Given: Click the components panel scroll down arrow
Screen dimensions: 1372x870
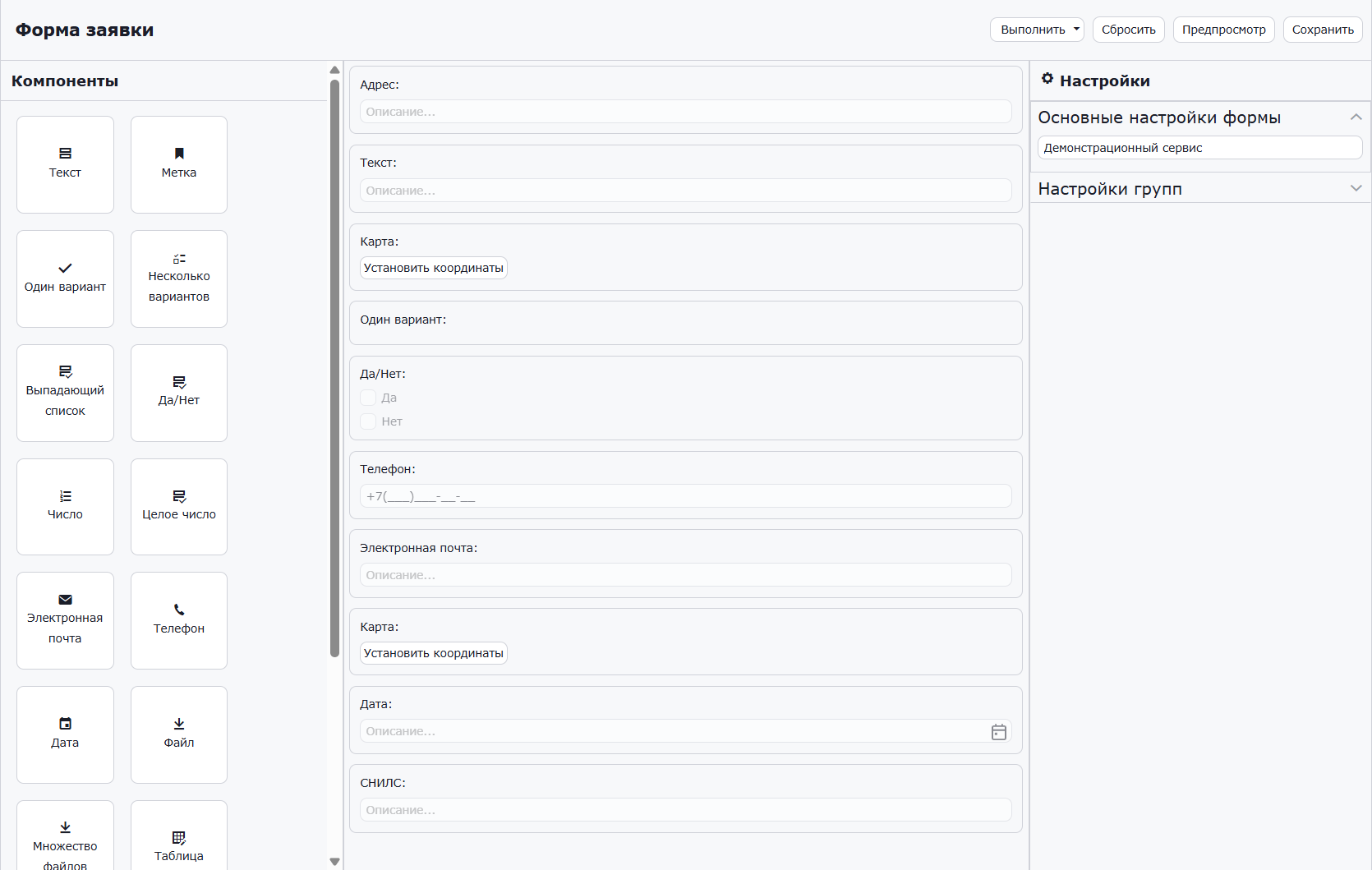Looking at the screenshot, I should coord(334,862).
